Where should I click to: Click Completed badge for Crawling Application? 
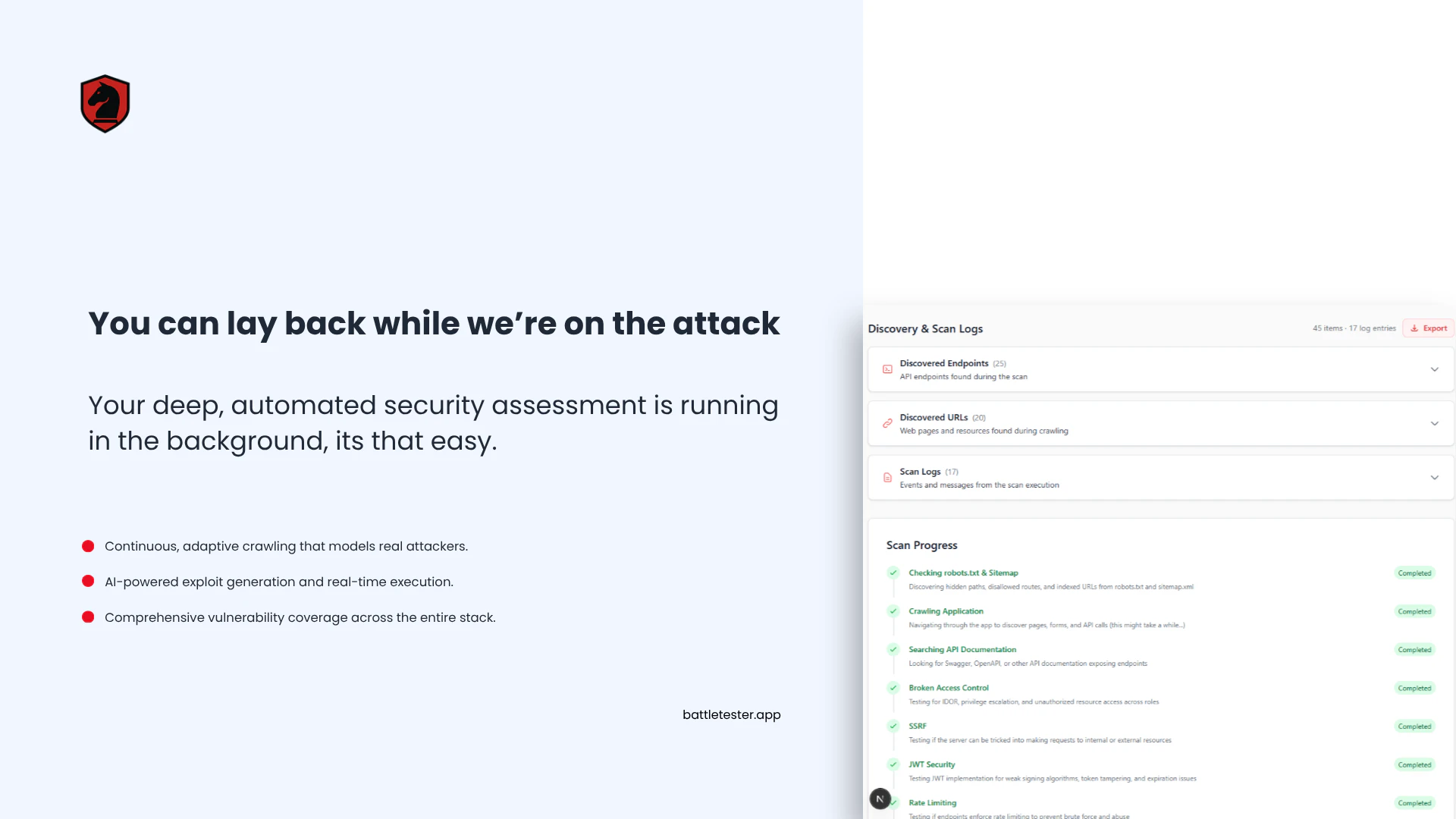[x=1414, y=611]
